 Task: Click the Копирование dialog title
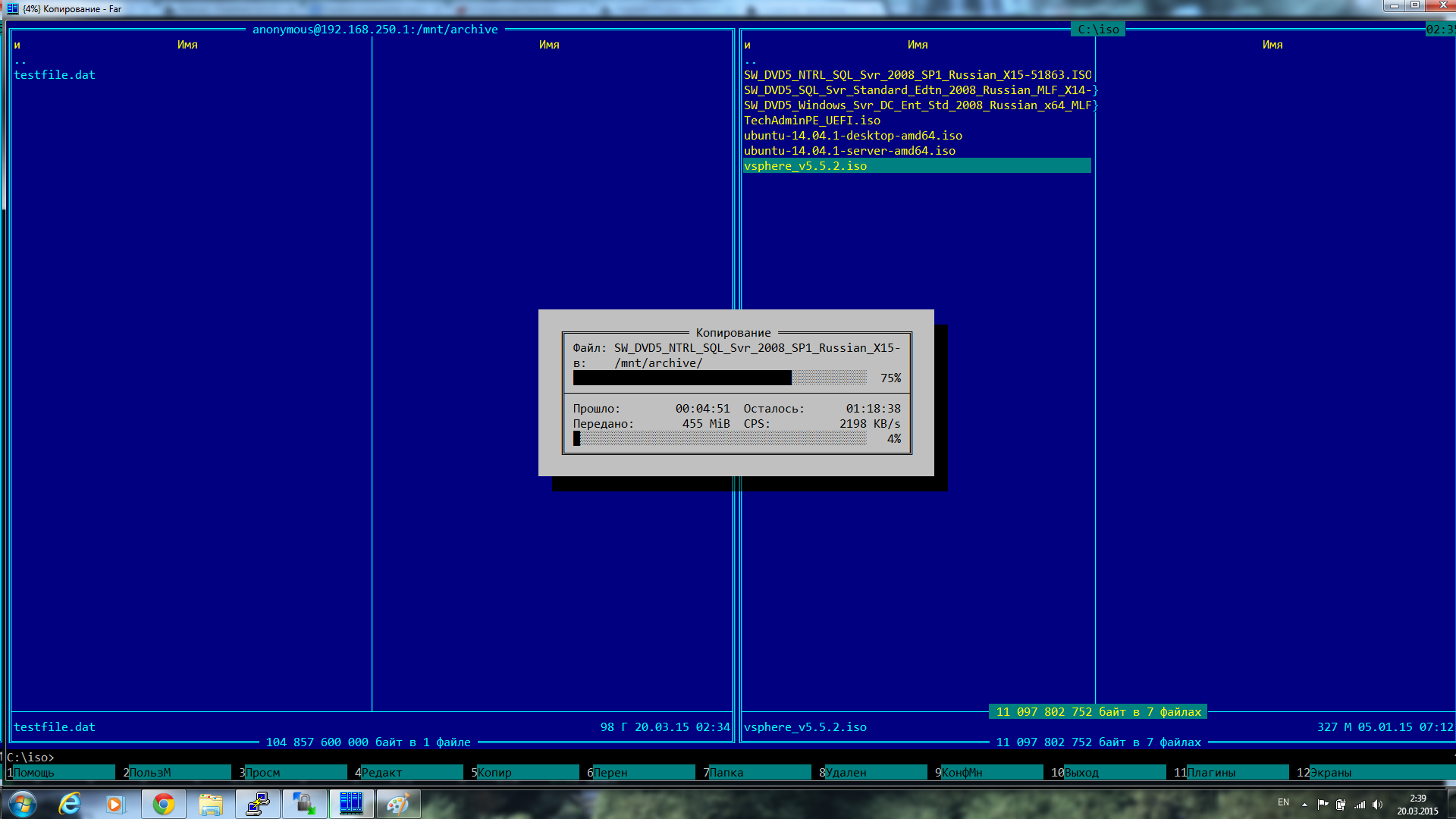(x=733, y=332)
